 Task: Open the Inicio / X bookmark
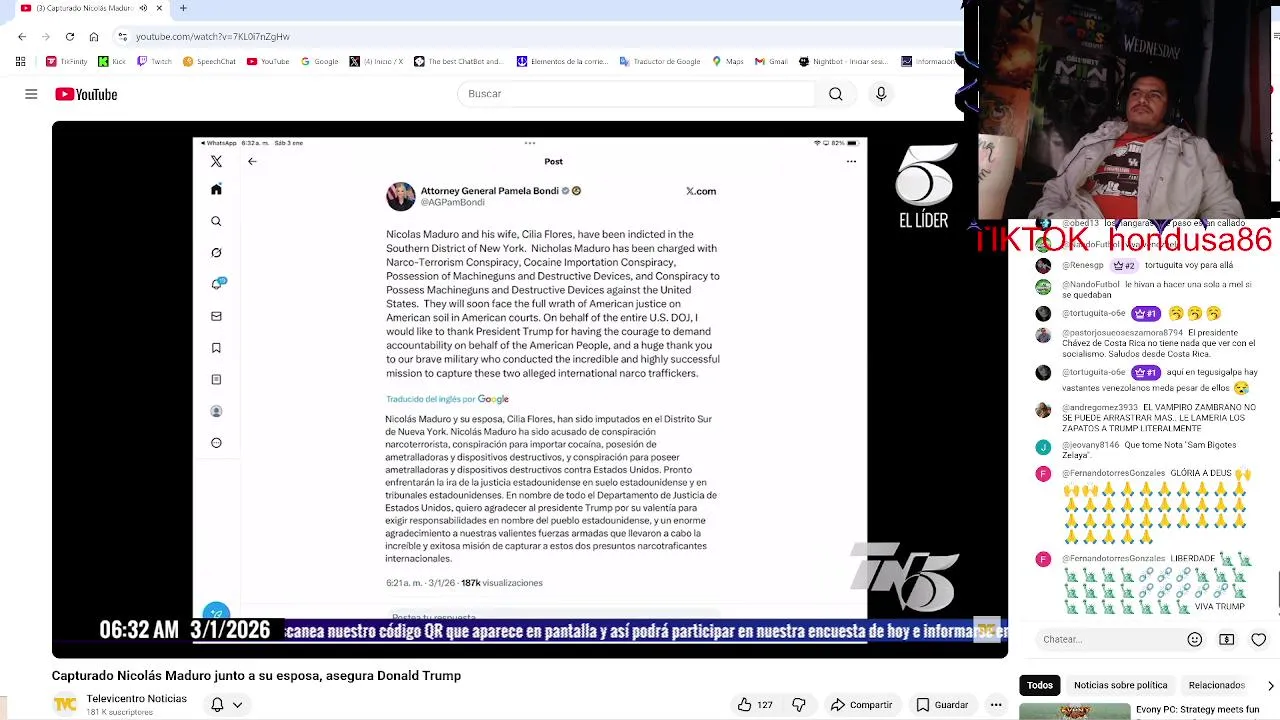376,61
